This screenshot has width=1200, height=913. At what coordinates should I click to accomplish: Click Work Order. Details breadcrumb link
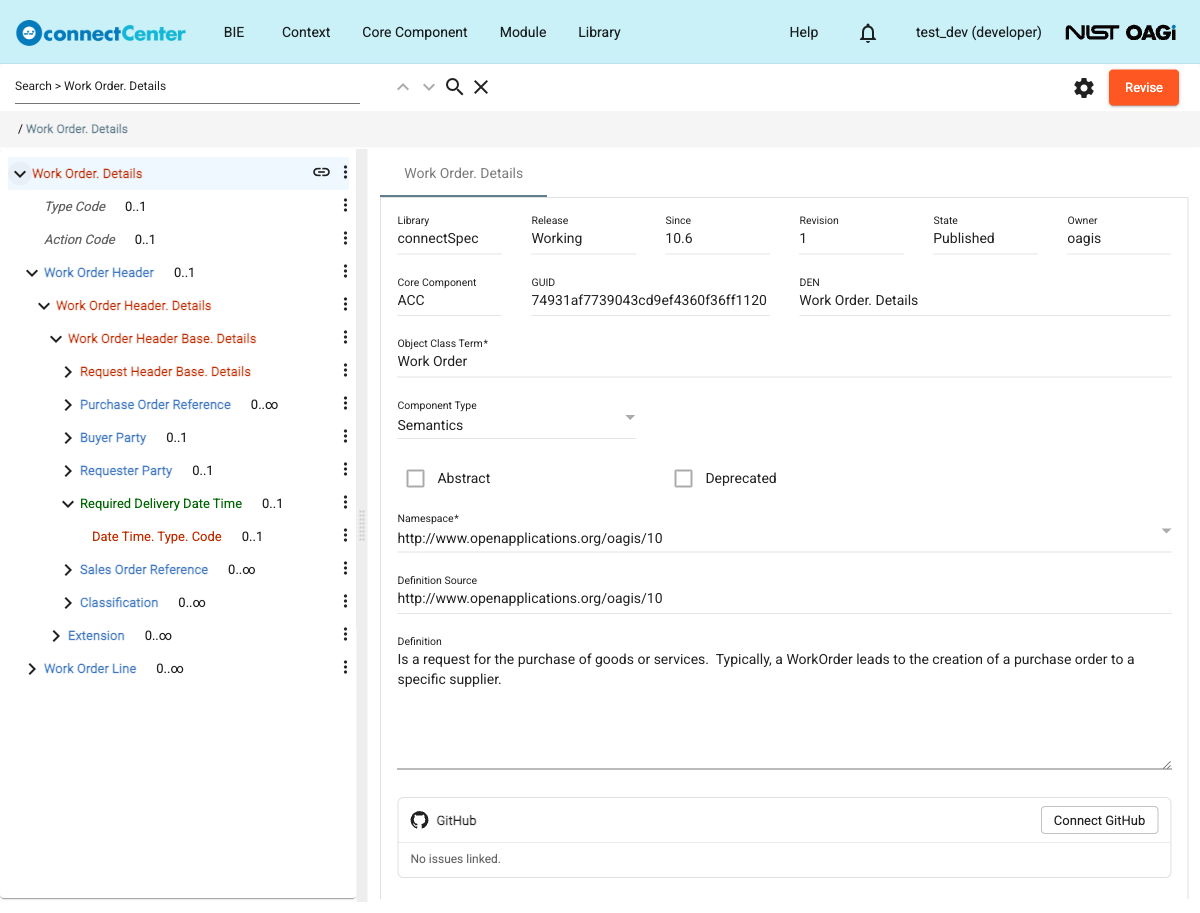click(77, 129)
